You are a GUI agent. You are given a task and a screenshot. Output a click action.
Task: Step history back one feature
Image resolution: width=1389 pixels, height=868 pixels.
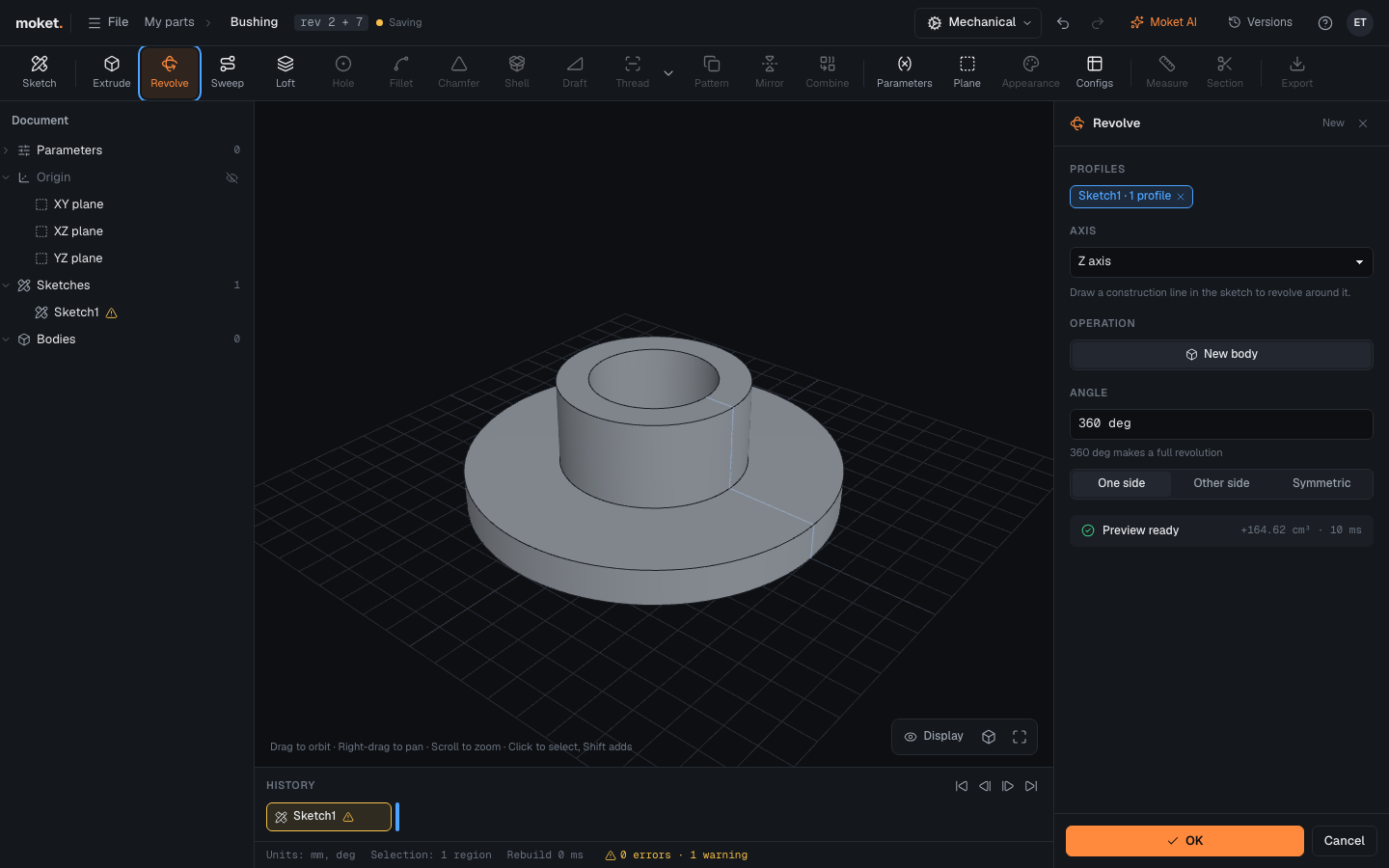point(985,786)
